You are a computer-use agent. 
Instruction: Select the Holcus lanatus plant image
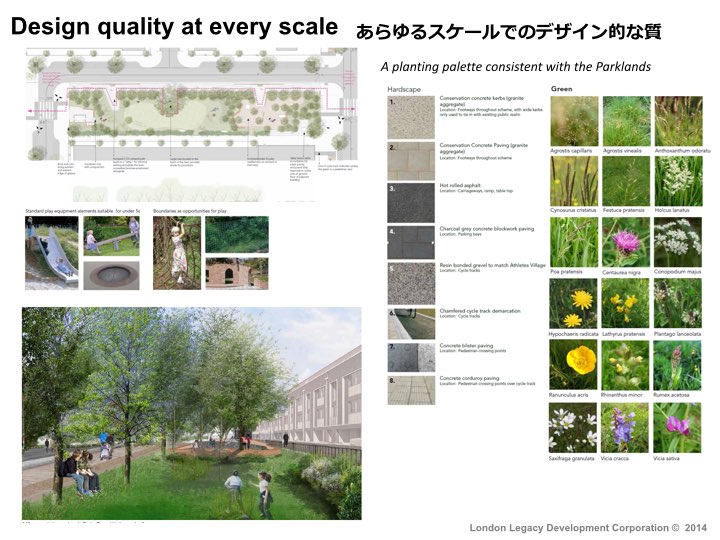click(677, 181)
